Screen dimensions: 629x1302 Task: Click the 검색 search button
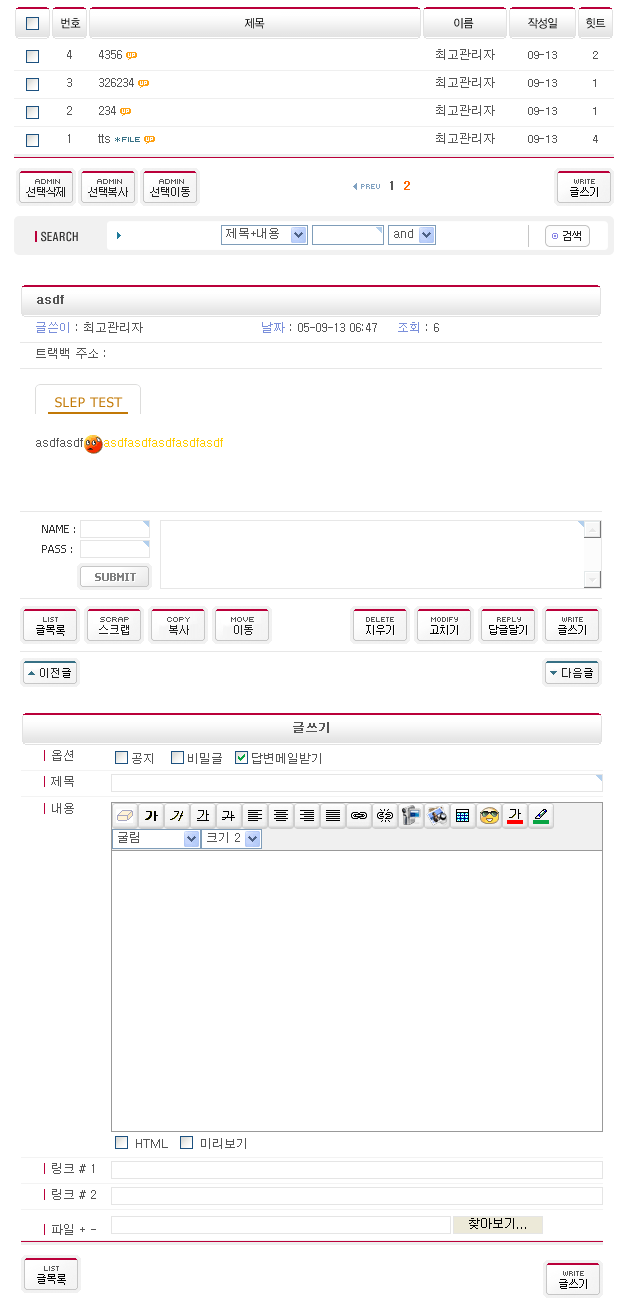[x=567, y=236]
